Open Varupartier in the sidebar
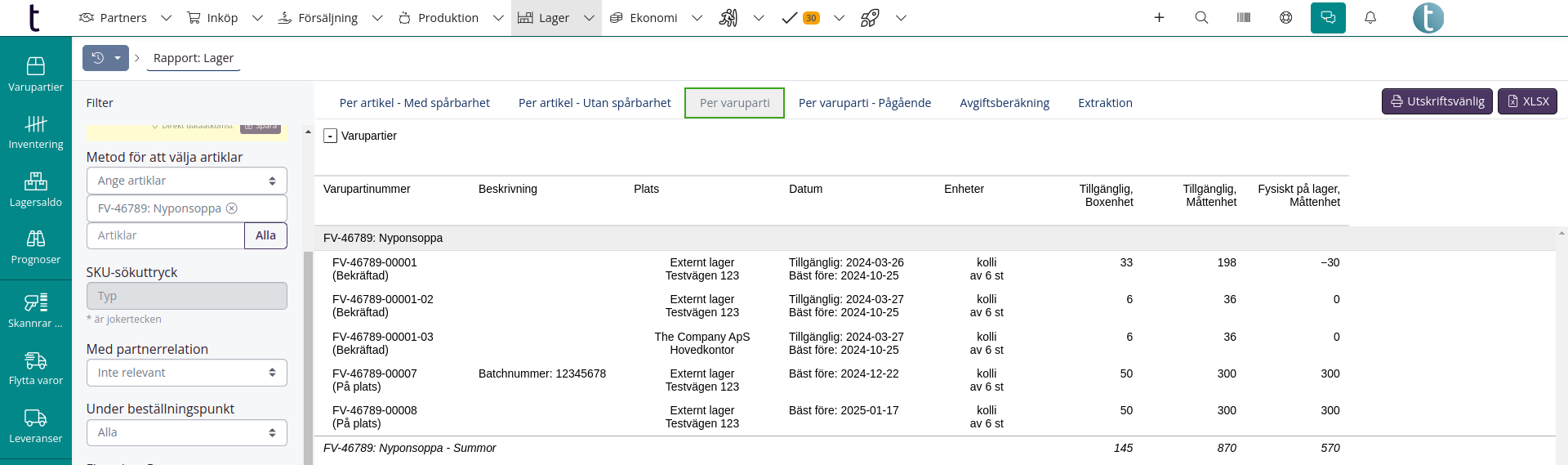The height and width of the screenshot is (465, 1568). tap(36, 74)
